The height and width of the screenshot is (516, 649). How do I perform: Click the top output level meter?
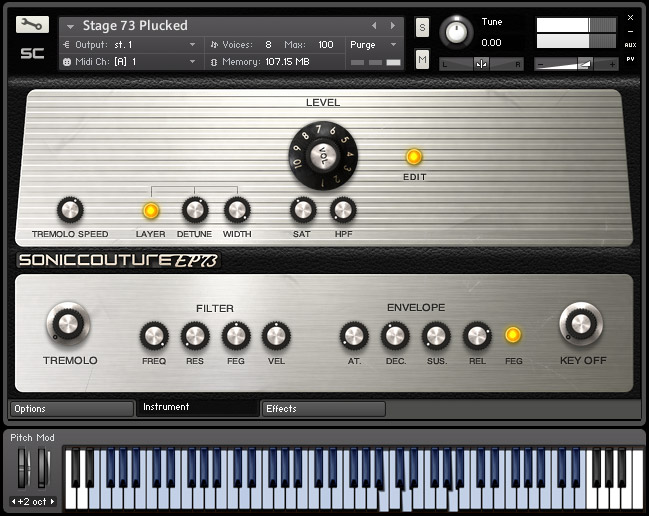(576, 25)
